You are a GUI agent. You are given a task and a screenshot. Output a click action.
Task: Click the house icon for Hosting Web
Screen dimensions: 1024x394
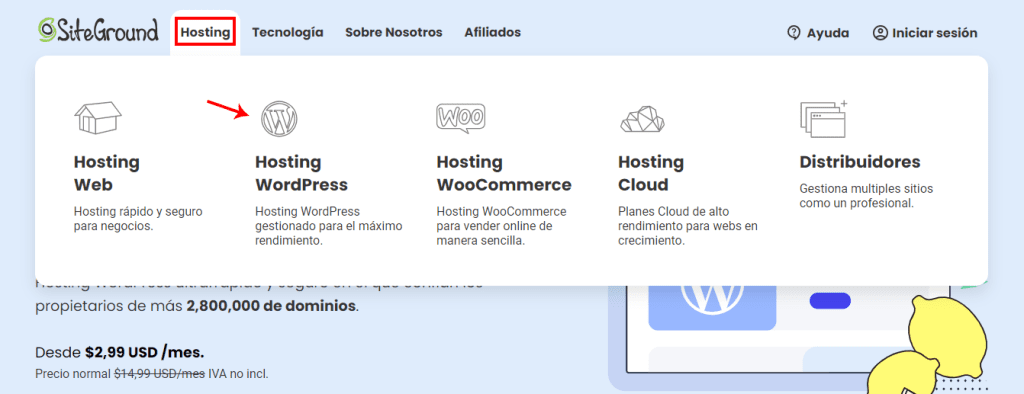click(98, 118)
